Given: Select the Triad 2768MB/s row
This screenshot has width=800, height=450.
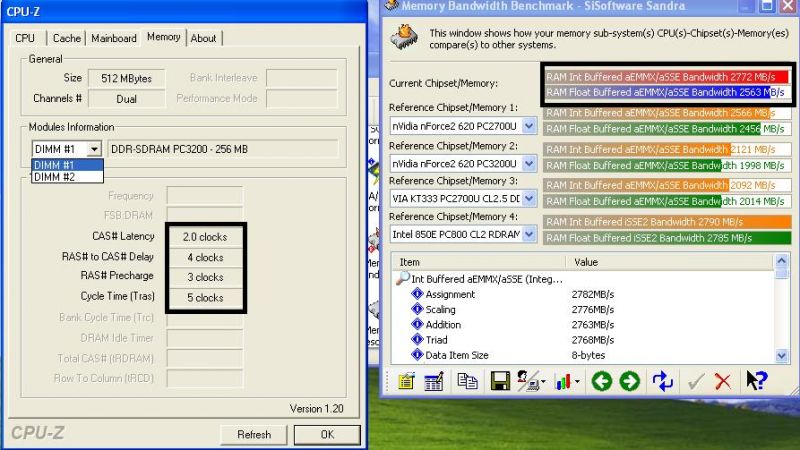Looking at the screenshot, I should click(x=582, y=340).
